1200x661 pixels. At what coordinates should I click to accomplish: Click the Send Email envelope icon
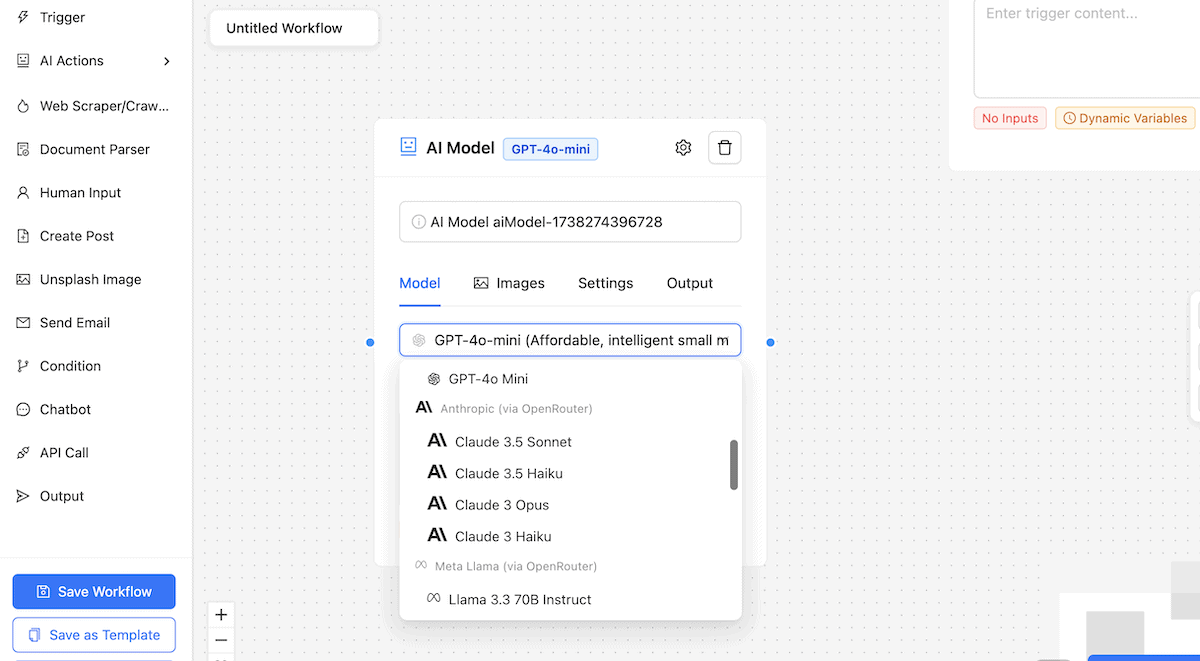point(23,323)
